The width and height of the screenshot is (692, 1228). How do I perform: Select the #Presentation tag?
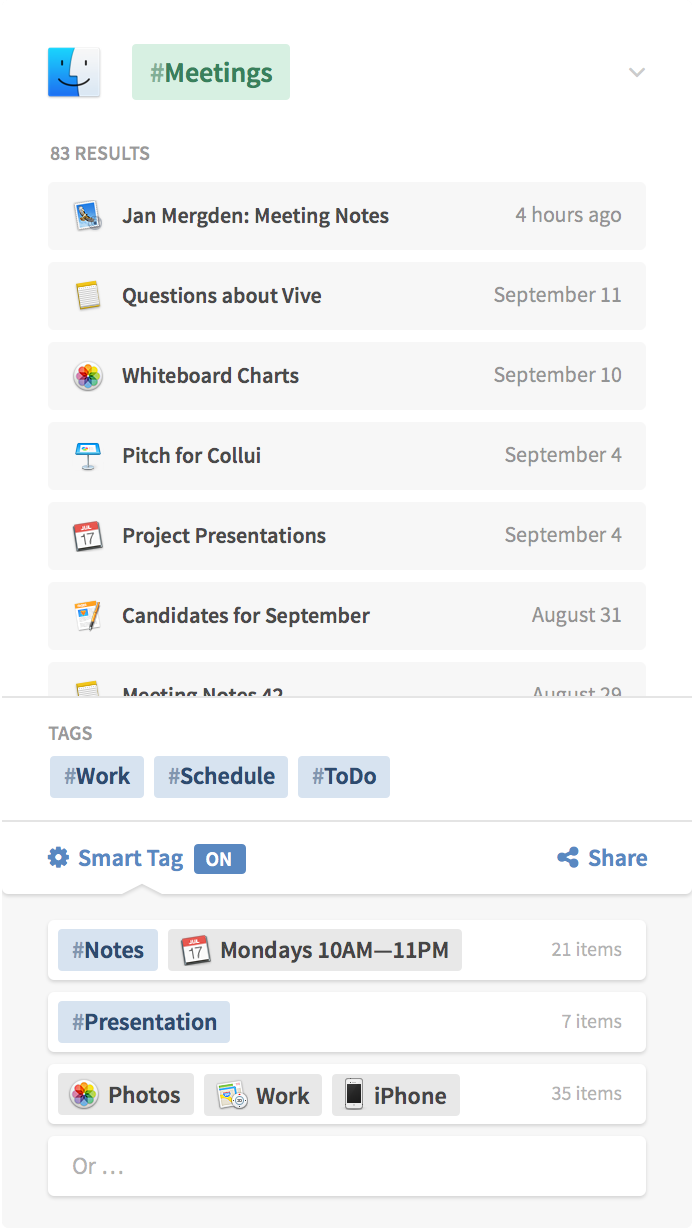143,1022
